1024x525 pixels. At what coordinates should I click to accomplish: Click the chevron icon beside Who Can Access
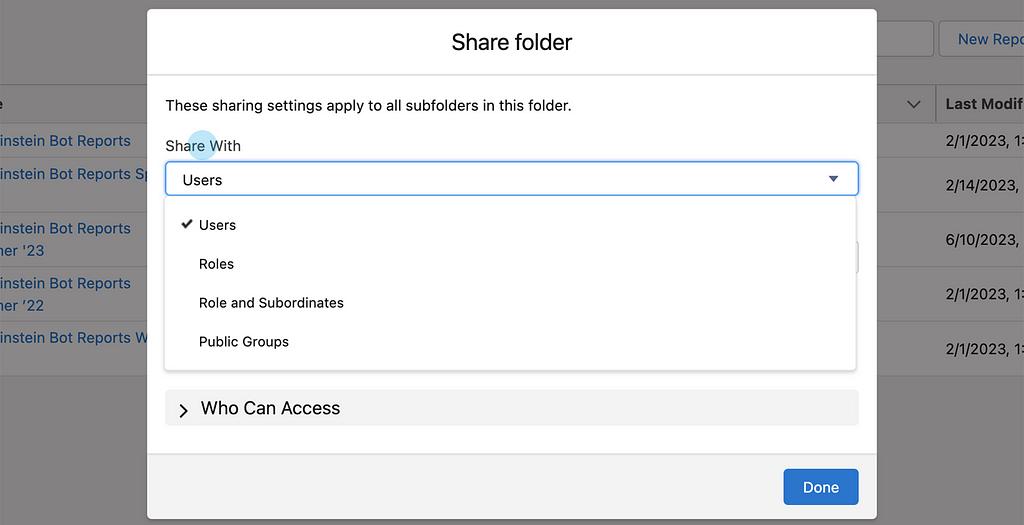click(x=183, y=410)
